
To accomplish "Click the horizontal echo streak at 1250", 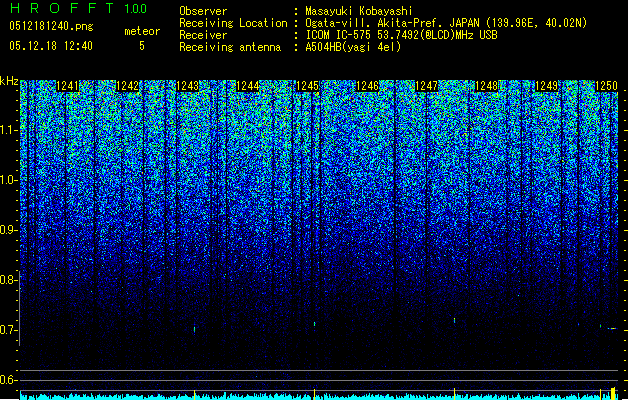I will point(612,329).
